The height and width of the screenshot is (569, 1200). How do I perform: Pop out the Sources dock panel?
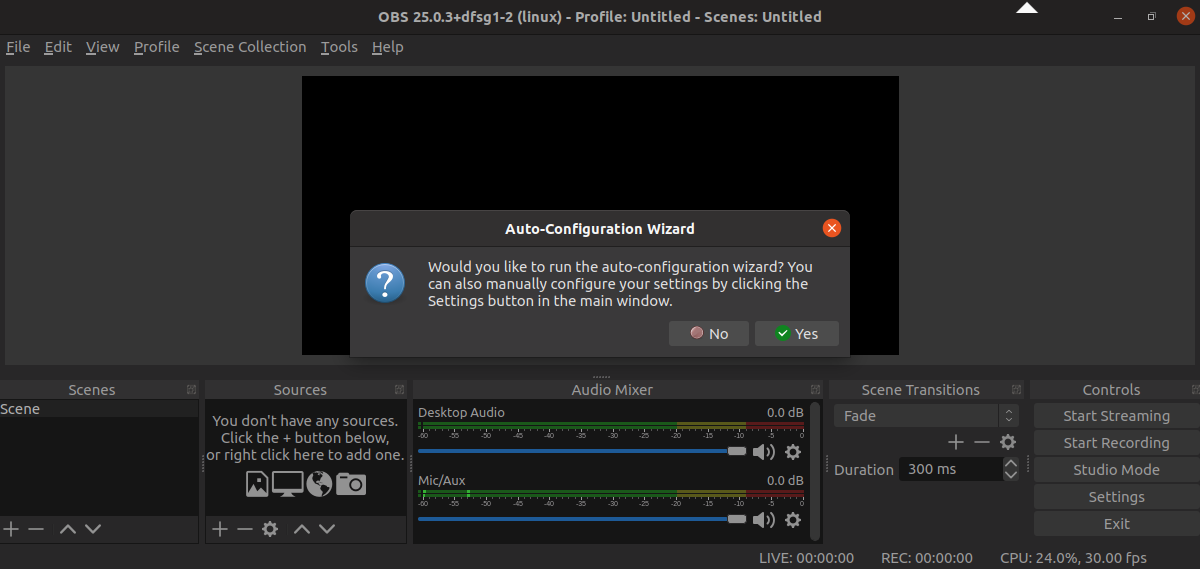pos(400,389)
